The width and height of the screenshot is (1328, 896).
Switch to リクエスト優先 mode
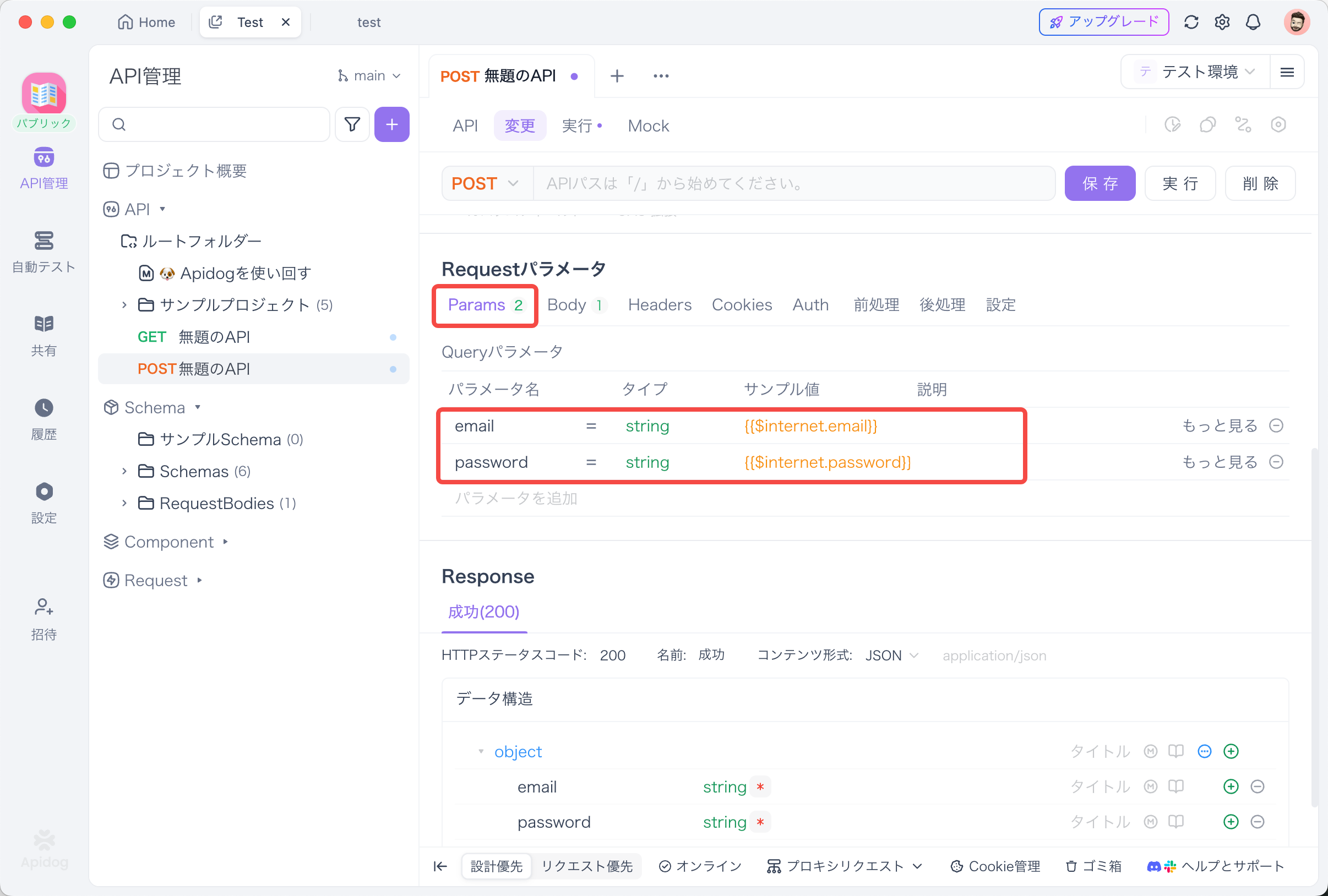(586, 866)
